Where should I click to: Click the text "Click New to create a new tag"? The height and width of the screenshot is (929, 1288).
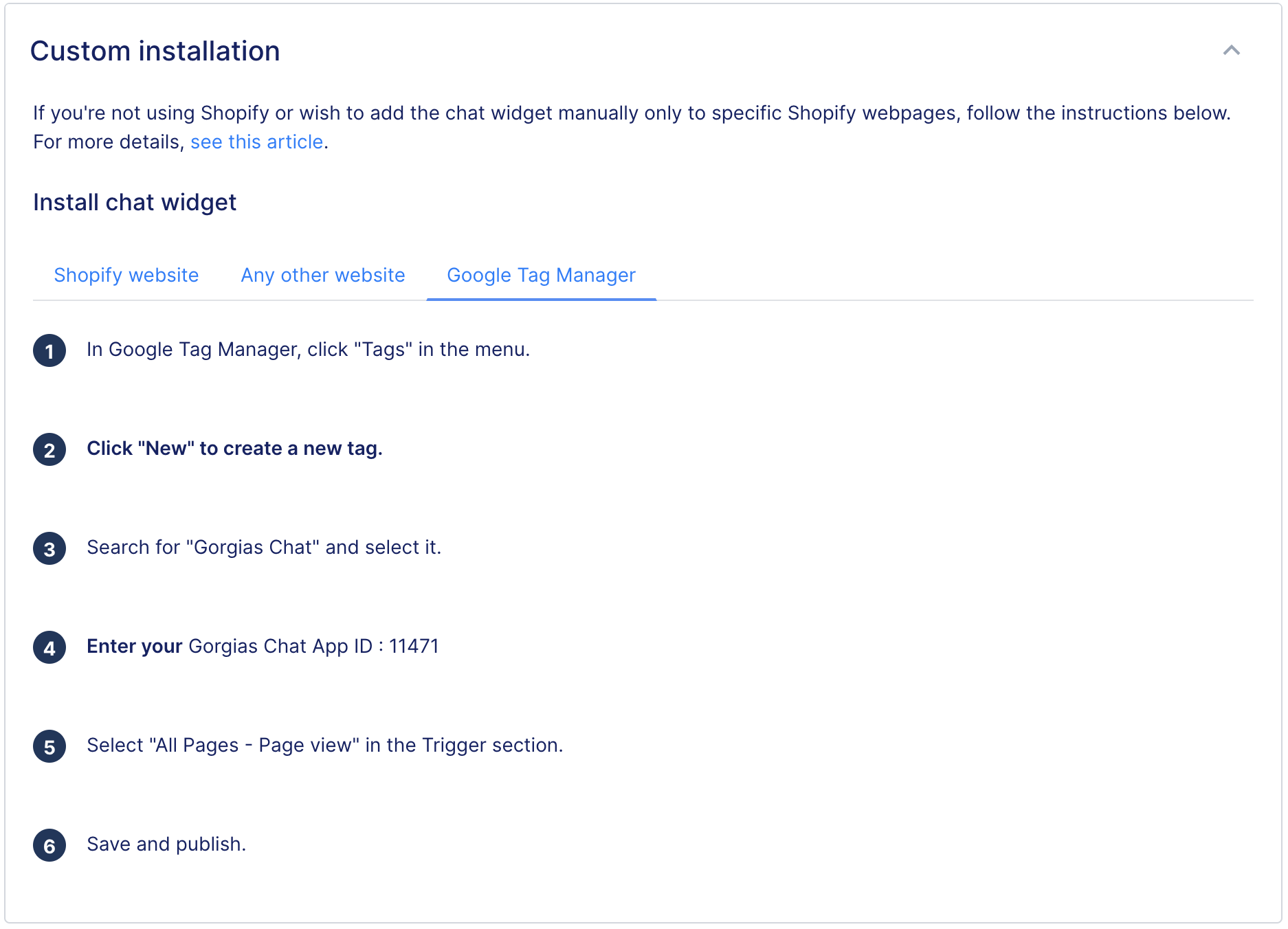[x=234, y=448]
